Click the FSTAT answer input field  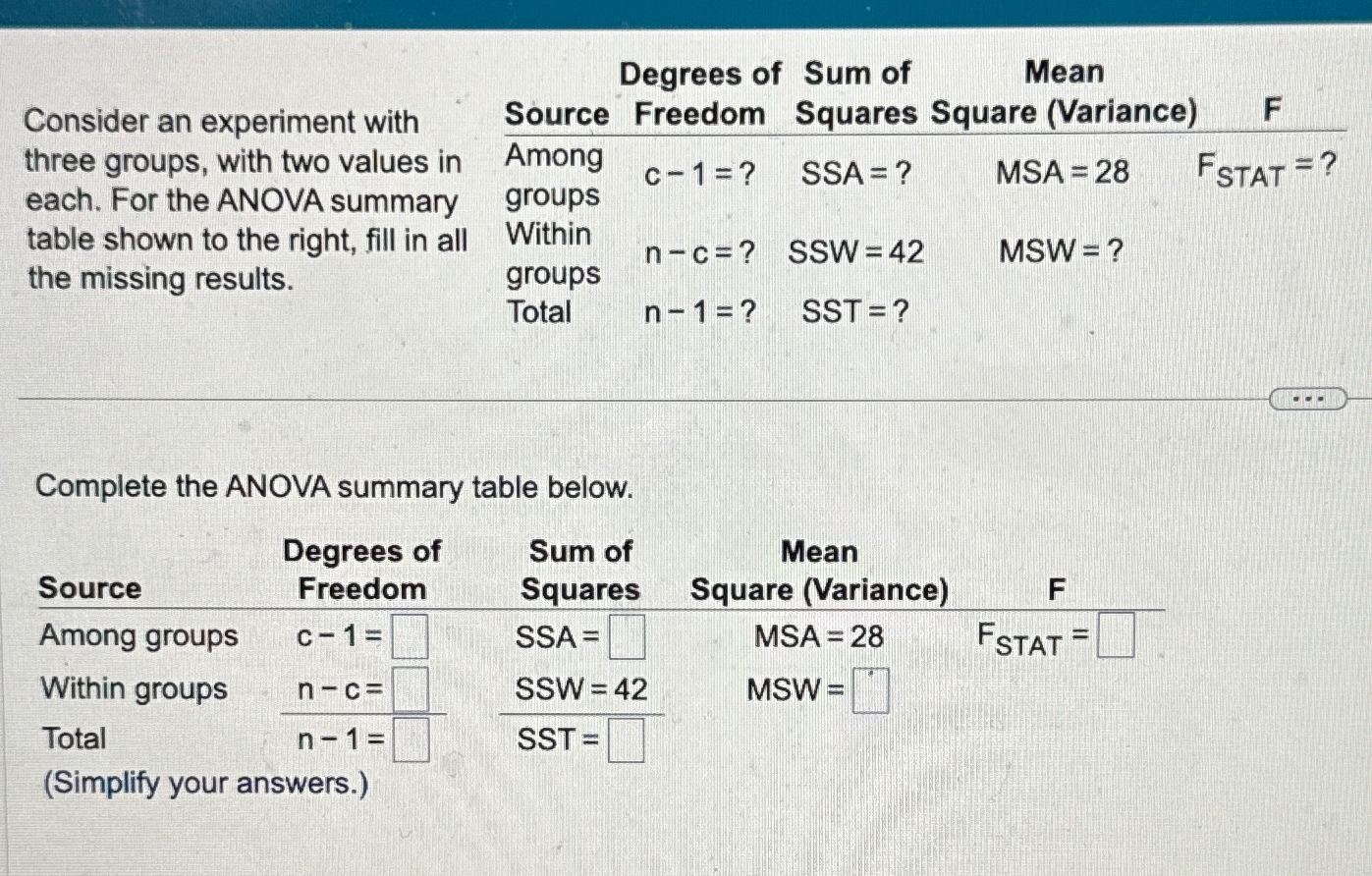(1116, 636)
